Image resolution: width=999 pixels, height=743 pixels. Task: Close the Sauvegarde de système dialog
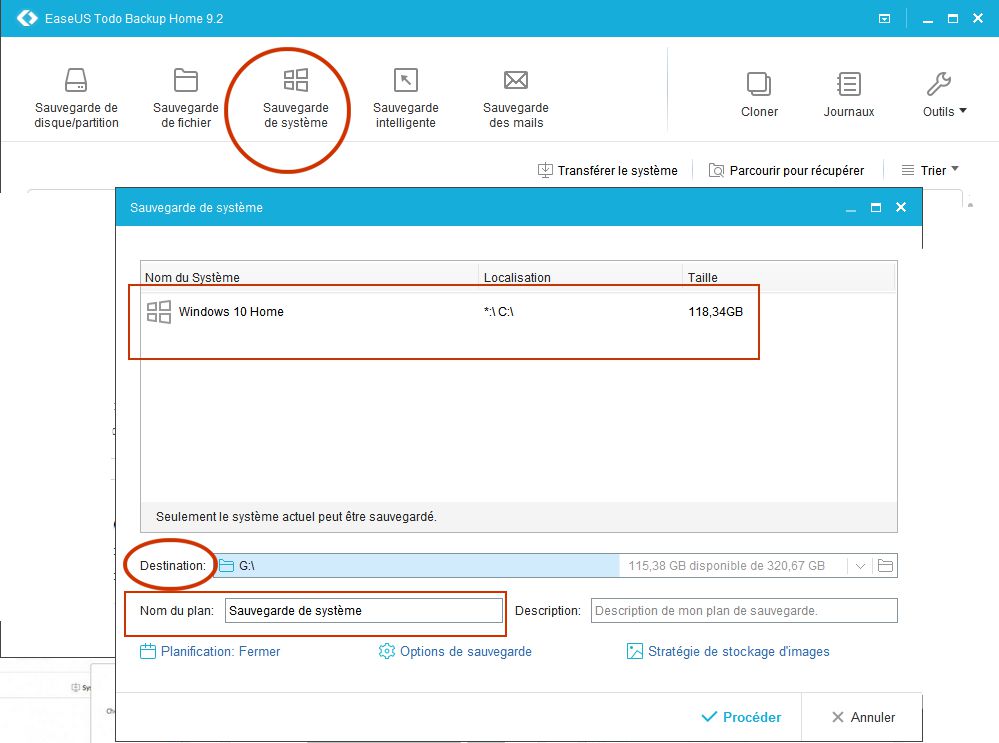[901, 207]
